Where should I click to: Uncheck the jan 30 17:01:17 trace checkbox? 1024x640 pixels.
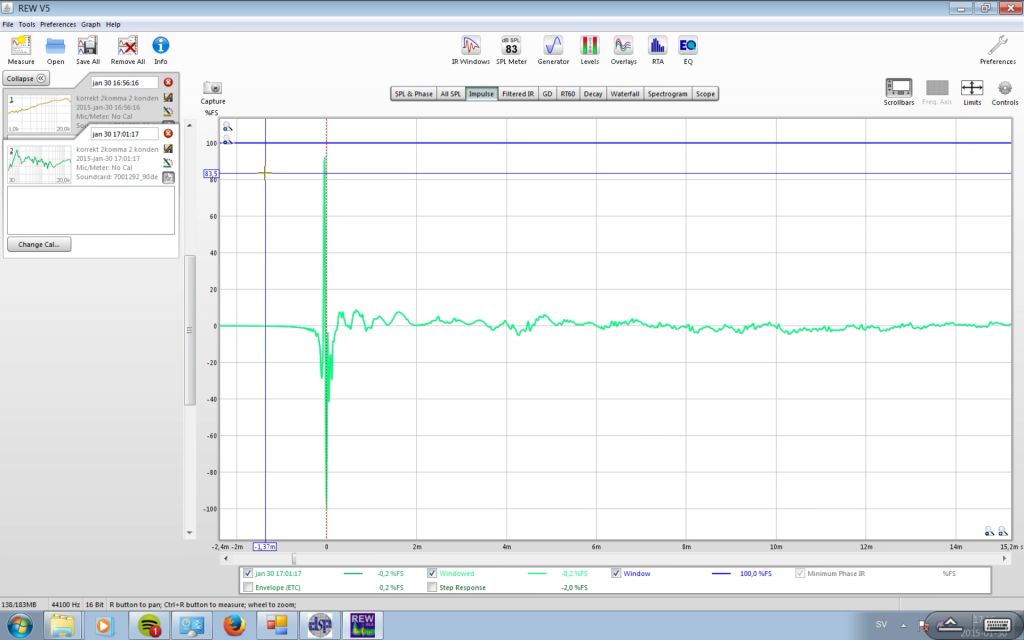tap(248, 573)
